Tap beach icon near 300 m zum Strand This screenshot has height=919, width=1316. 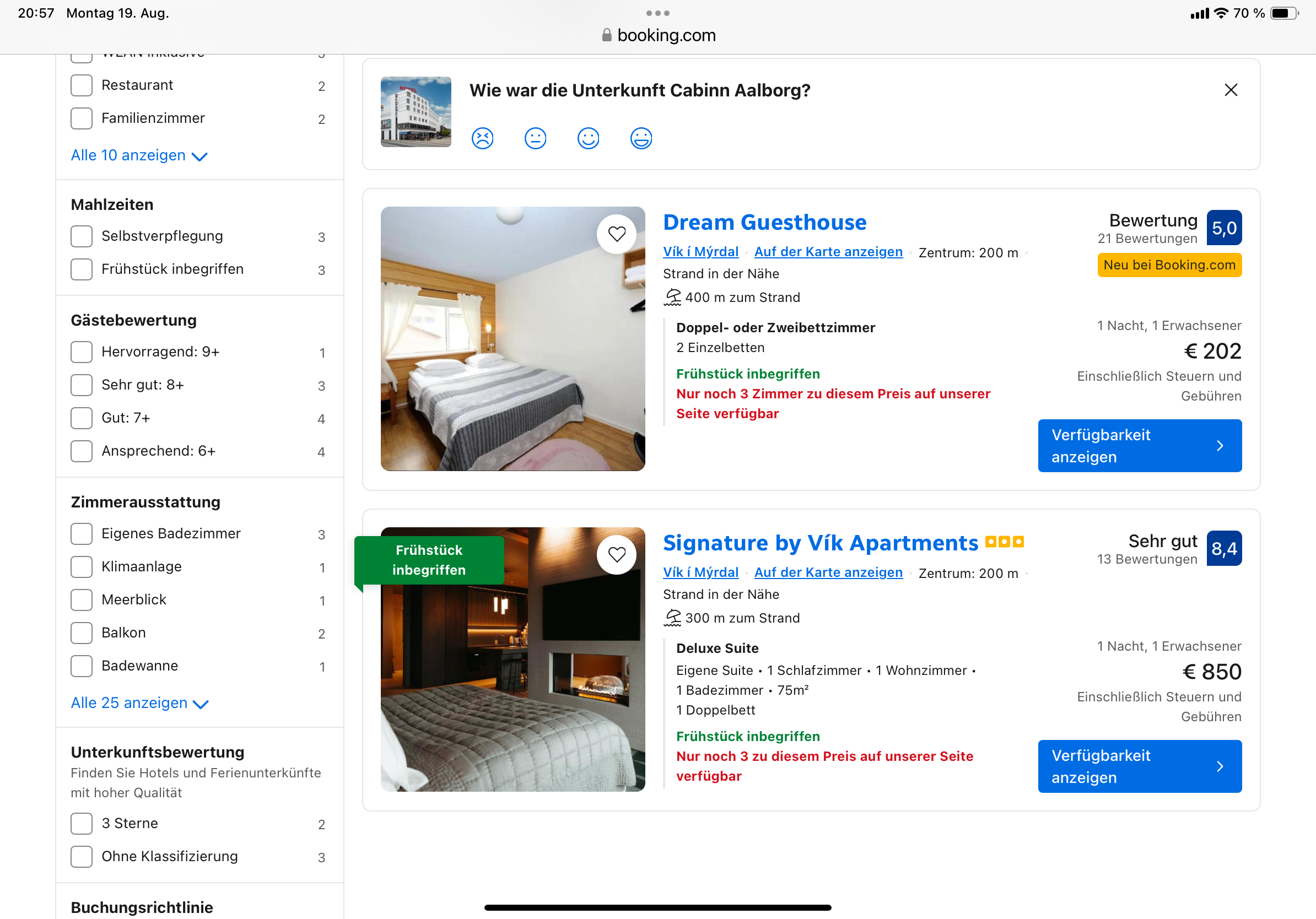[672, 618]
